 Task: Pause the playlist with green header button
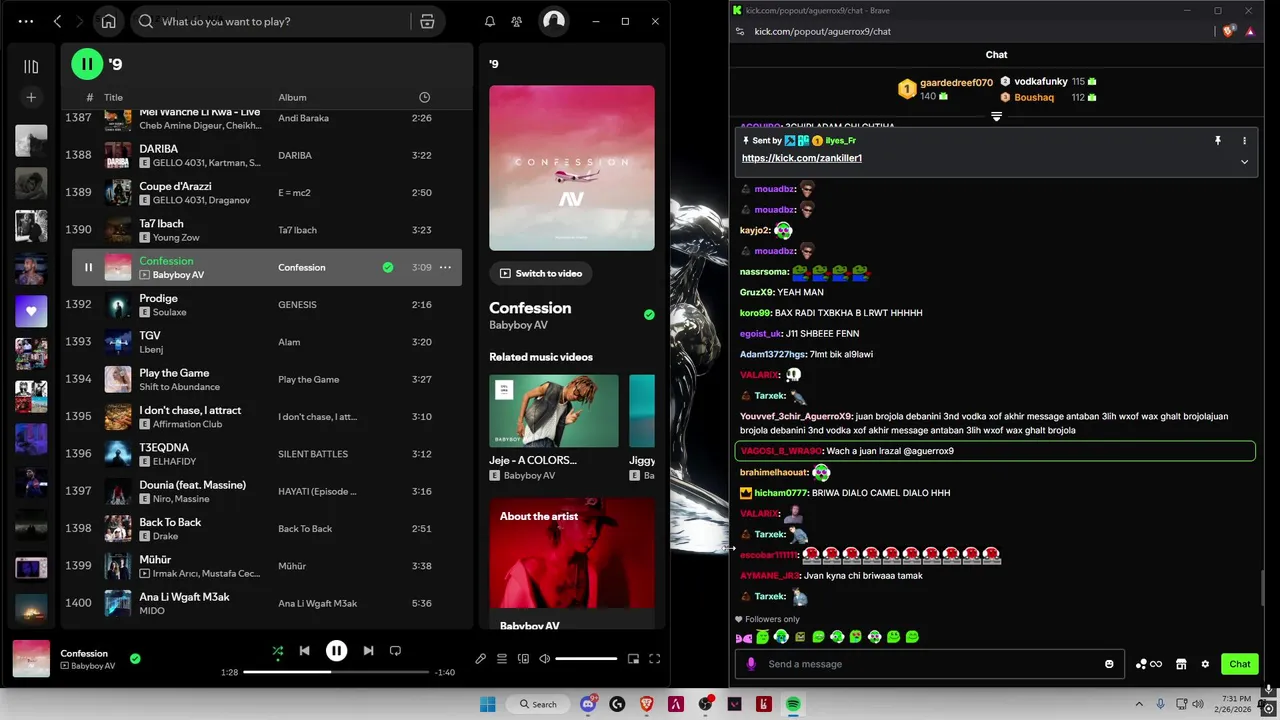[87, 64]
